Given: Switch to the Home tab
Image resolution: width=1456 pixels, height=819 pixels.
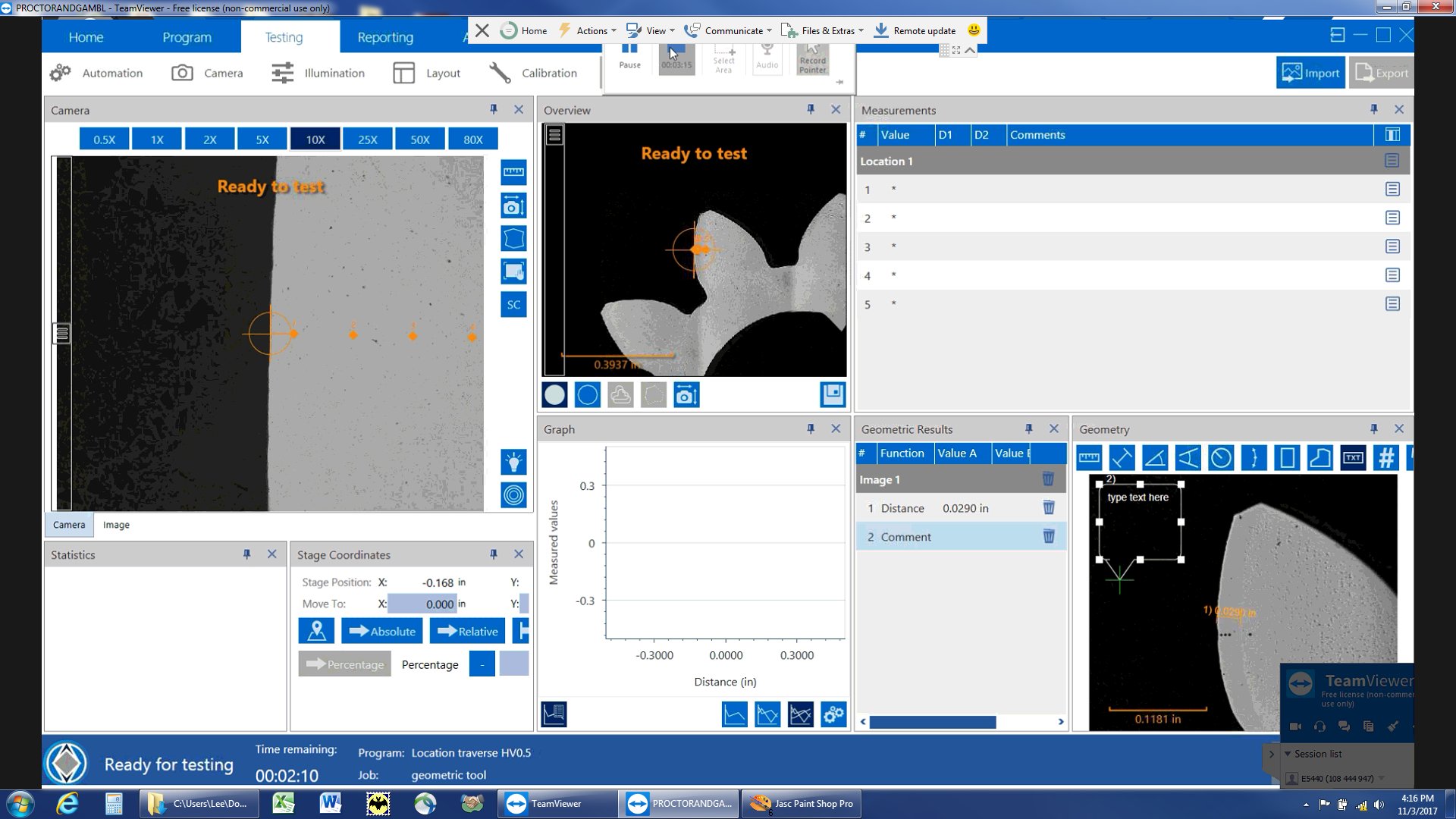Looking at the screenshot, I should (86, 37).
